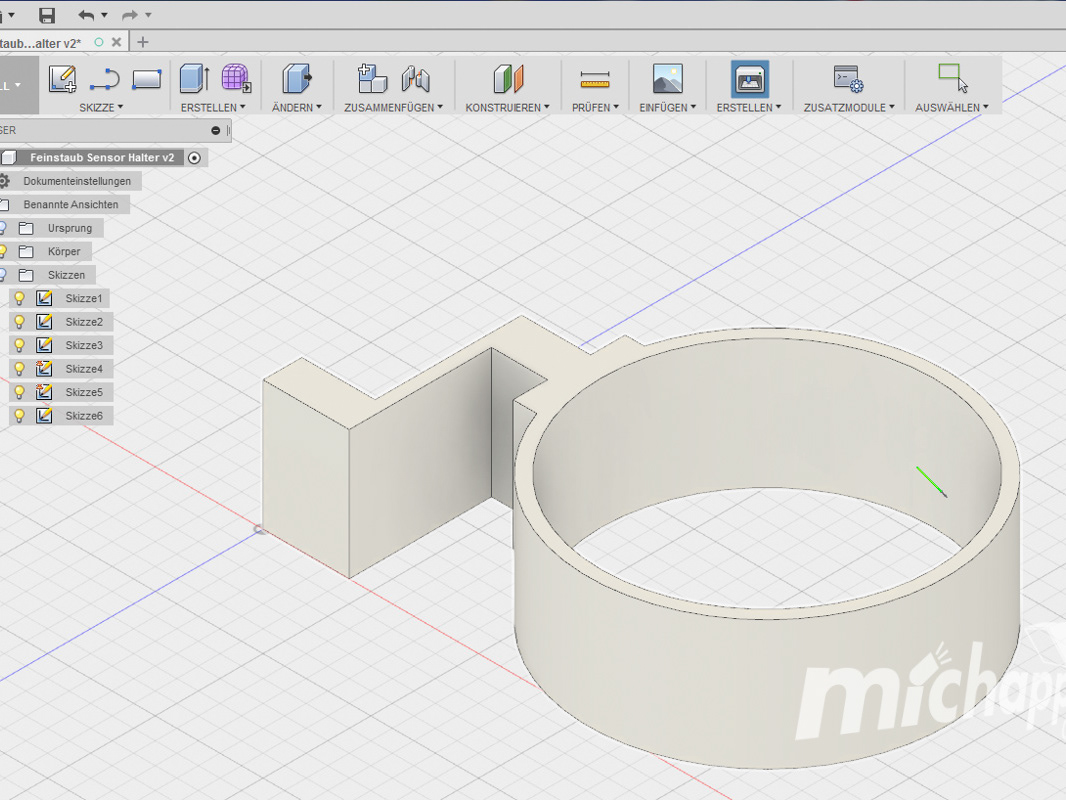Image resolution: width=1066 pixels, height=800 pixels.
Task: Click the Insert image icon
Action: [668, 79]
